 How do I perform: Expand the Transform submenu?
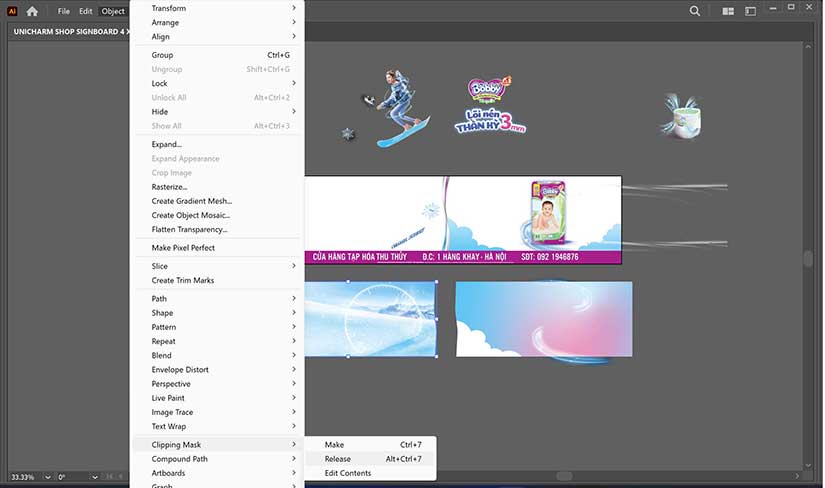[217, 8]
